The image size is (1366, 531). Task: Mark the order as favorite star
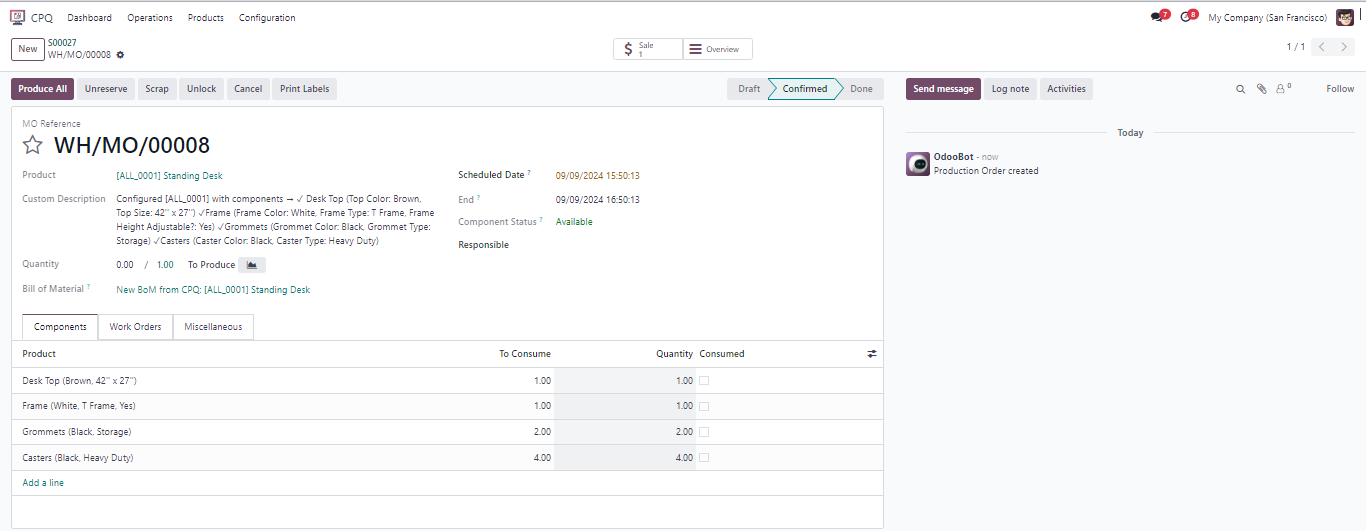pyautogui.click(x=33, y=145)
